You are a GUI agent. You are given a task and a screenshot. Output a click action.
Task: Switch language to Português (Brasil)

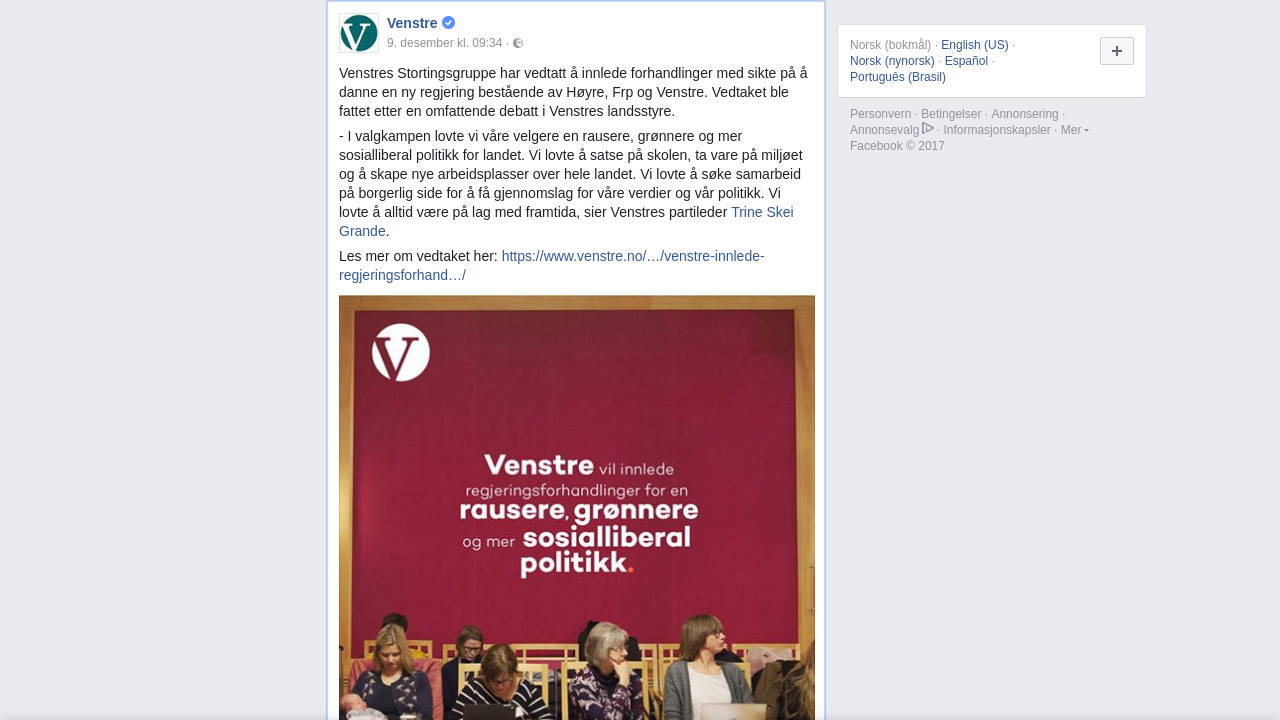coord(898,77)
